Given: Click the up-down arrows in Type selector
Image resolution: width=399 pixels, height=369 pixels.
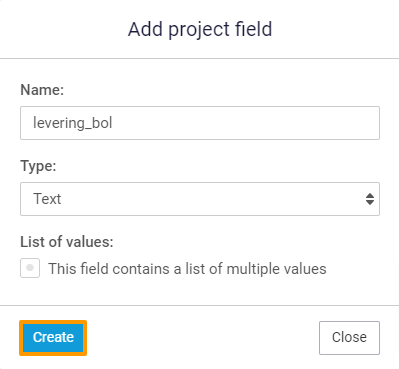Looking at the screenshot, I should [370, 199].
